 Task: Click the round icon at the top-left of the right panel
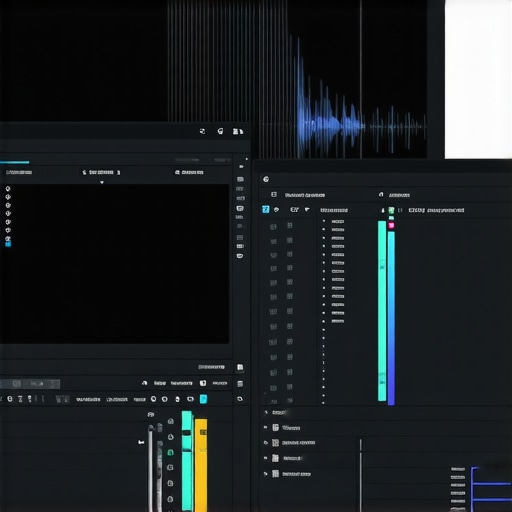(x=266, y=179)
